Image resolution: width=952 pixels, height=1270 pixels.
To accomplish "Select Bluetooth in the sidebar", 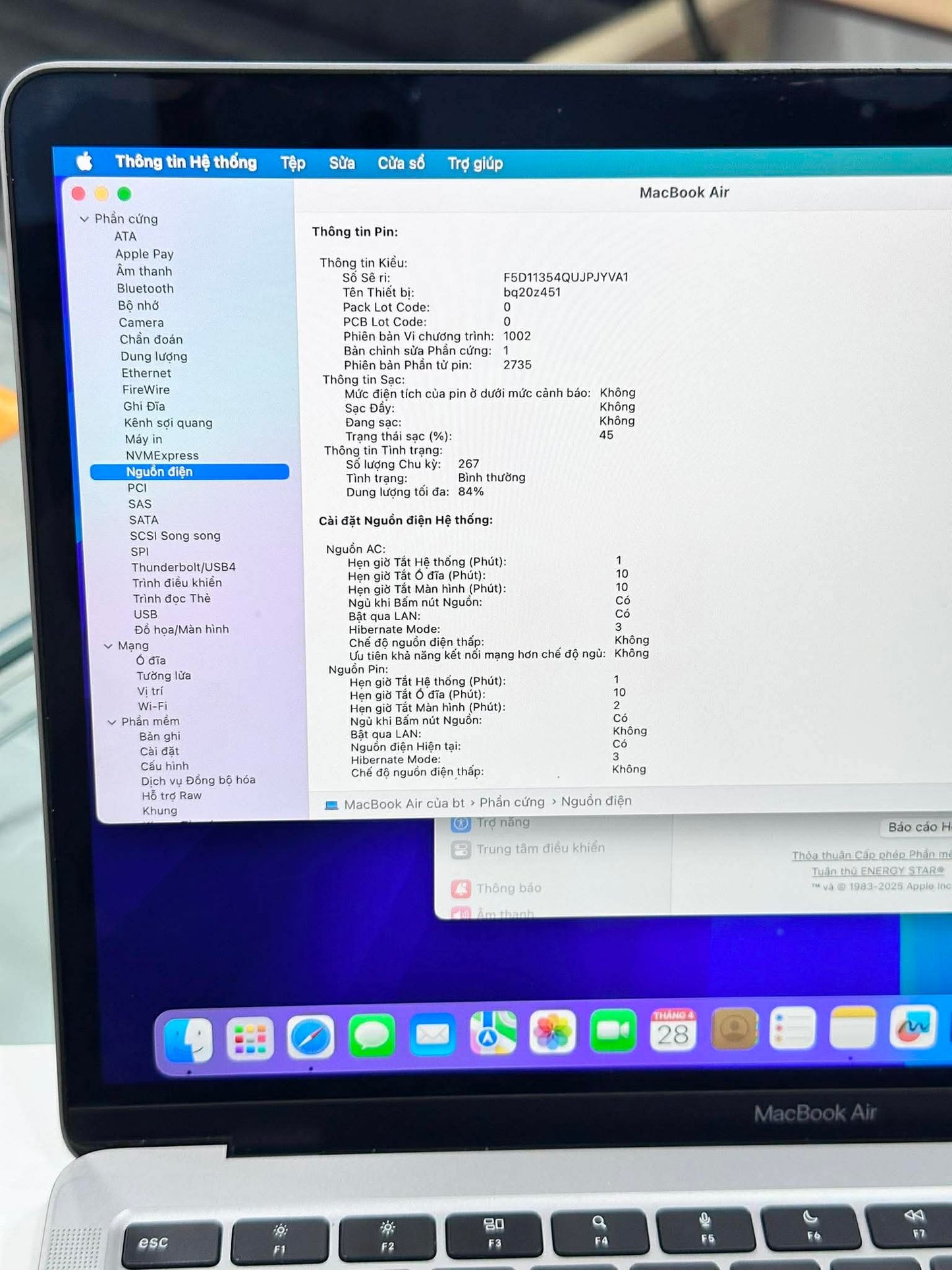I will tap(146, 288).
